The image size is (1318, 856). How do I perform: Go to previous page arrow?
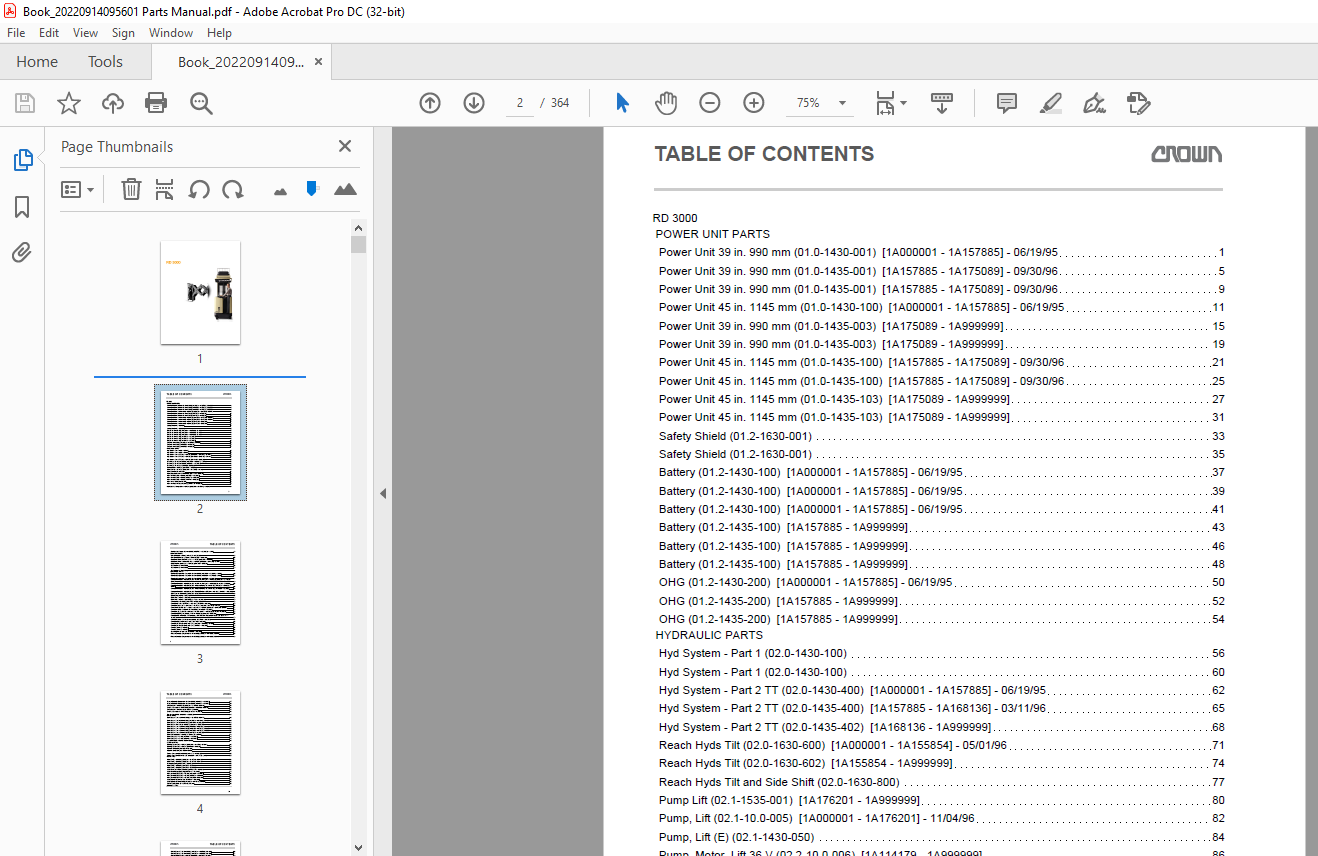(430, 103)
